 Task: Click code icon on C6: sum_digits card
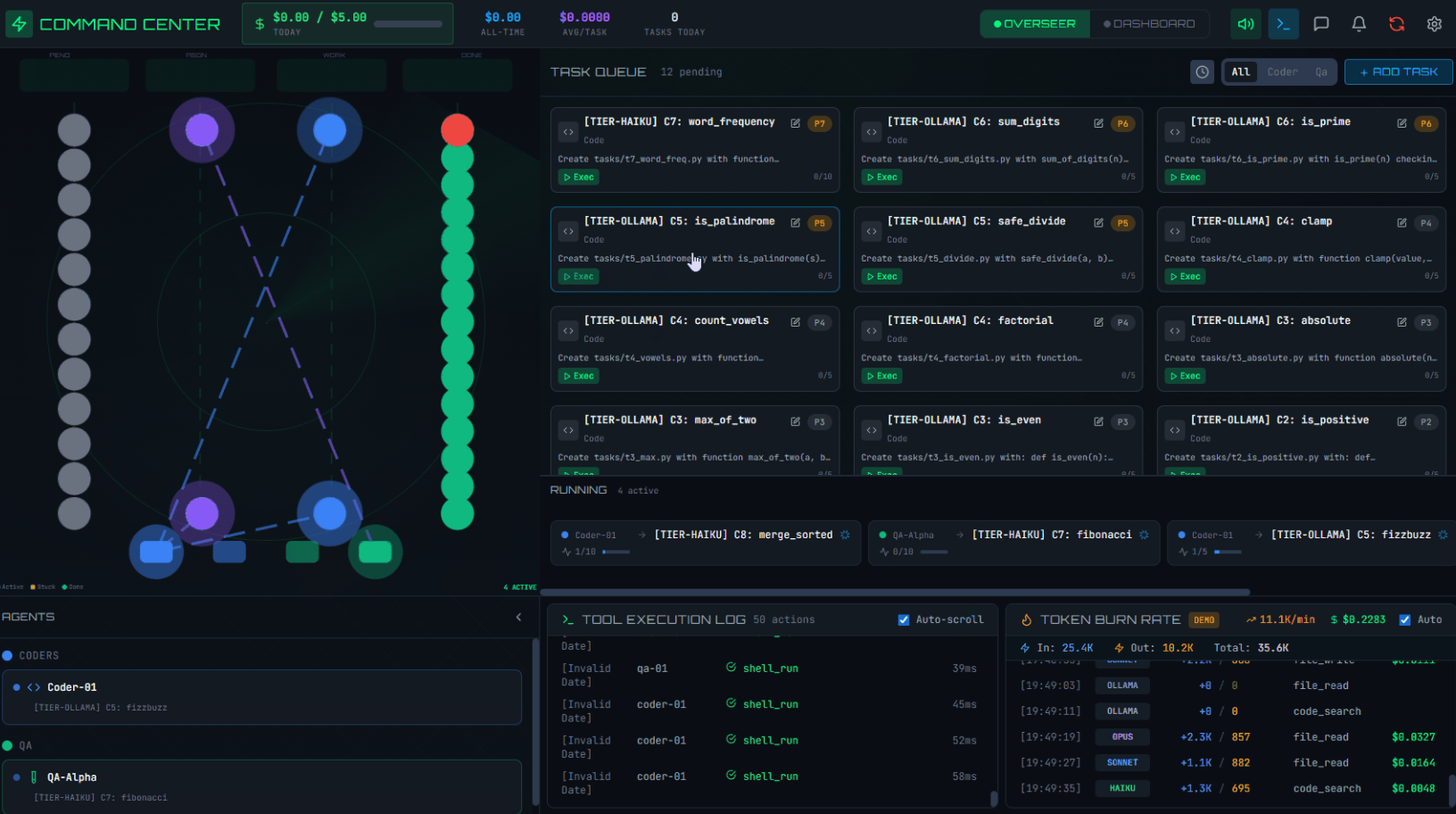click(x=872, y=132)
